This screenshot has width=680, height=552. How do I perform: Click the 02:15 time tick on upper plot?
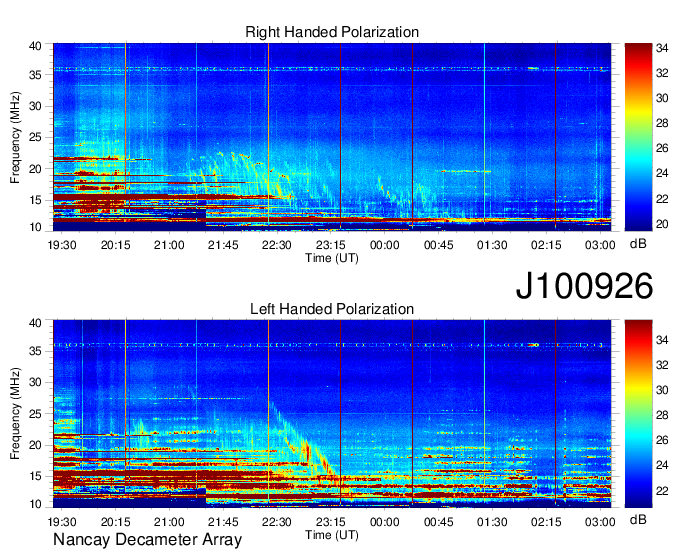(x=546, y=245)
